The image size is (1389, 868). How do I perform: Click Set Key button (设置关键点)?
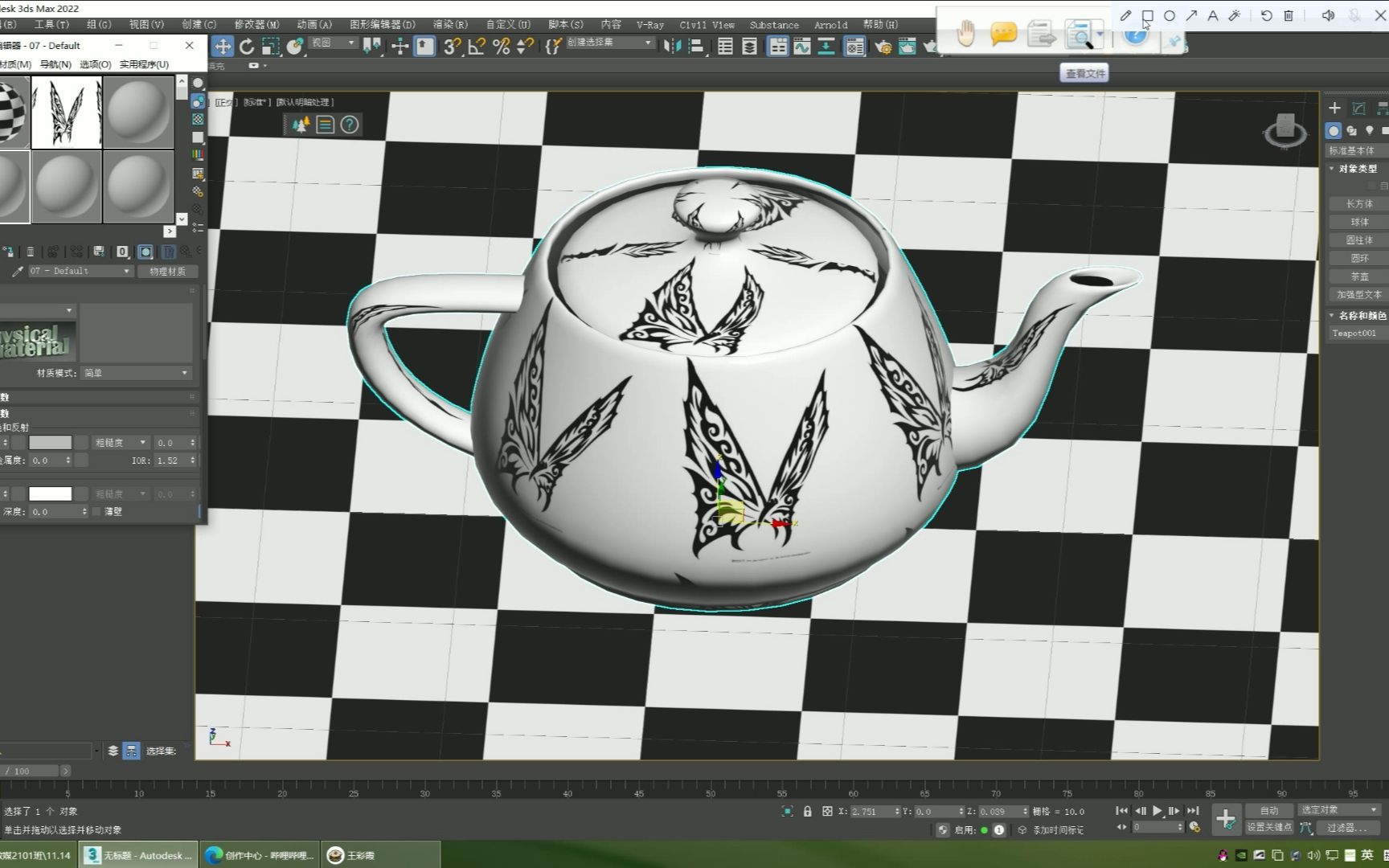tap(1269, 827)
